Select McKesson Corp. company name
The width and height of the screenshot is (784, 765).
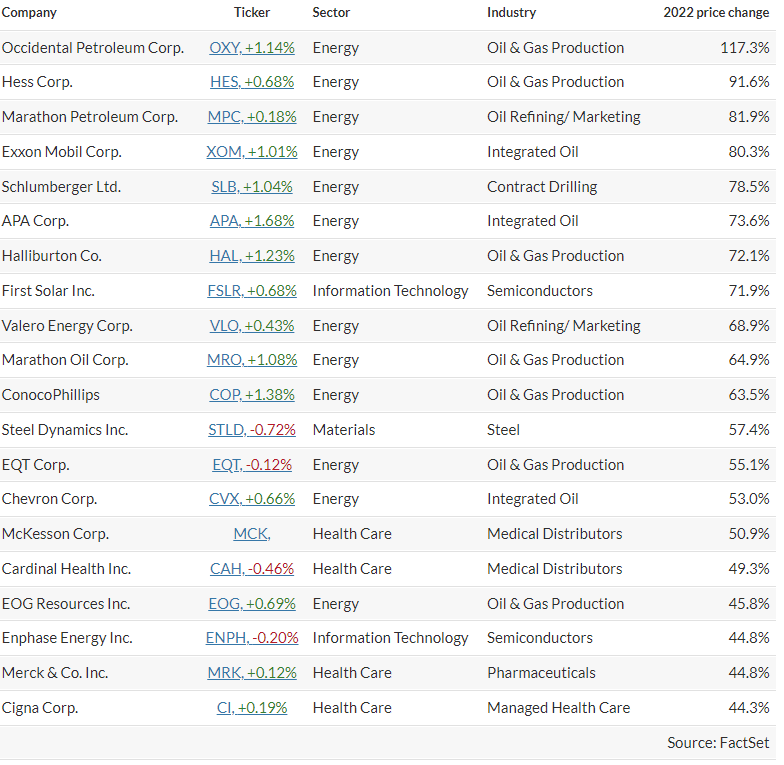pyautogui.click(x=55, y=534)
